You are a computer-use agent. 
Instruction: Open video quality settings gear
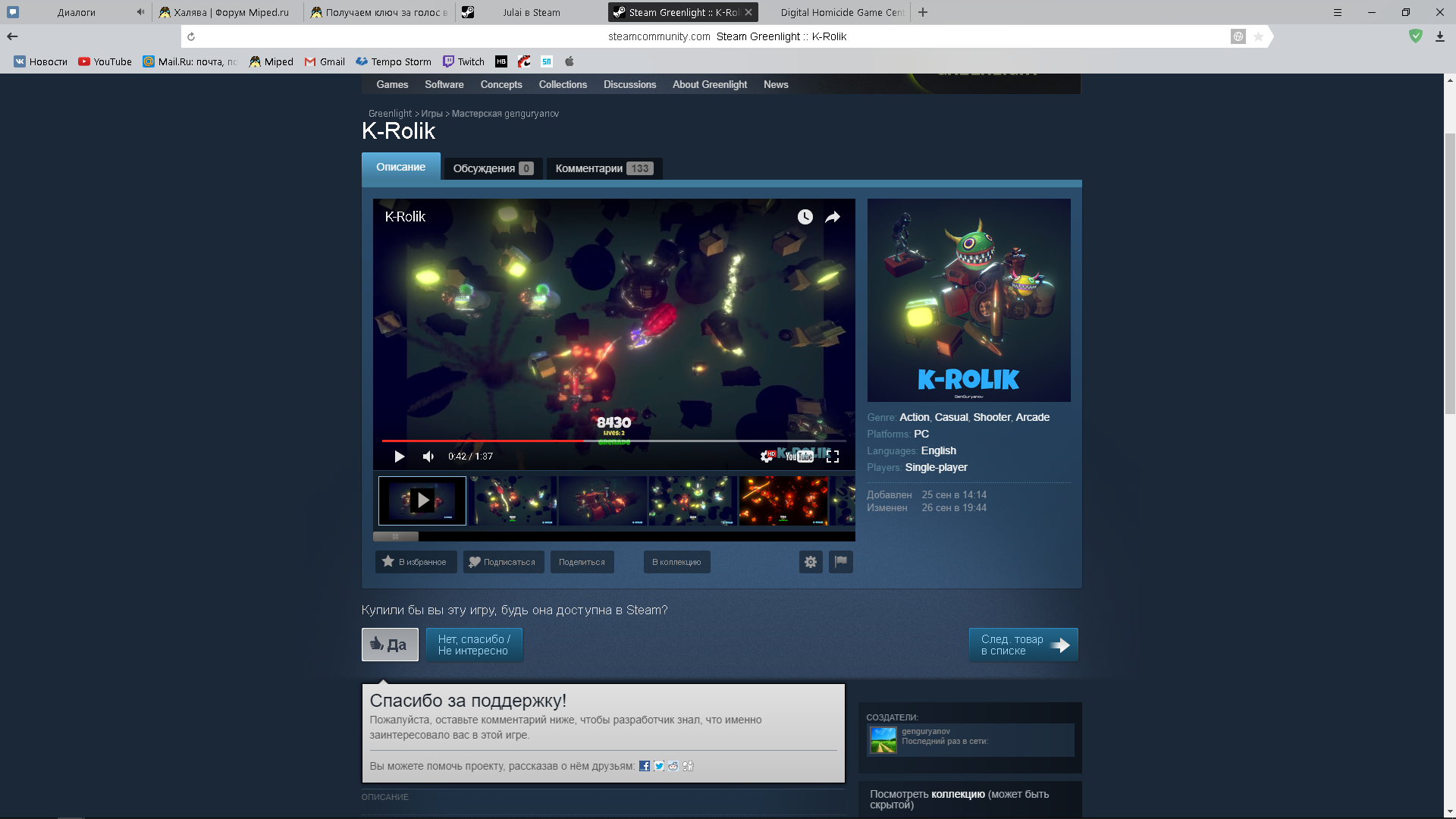767,456
